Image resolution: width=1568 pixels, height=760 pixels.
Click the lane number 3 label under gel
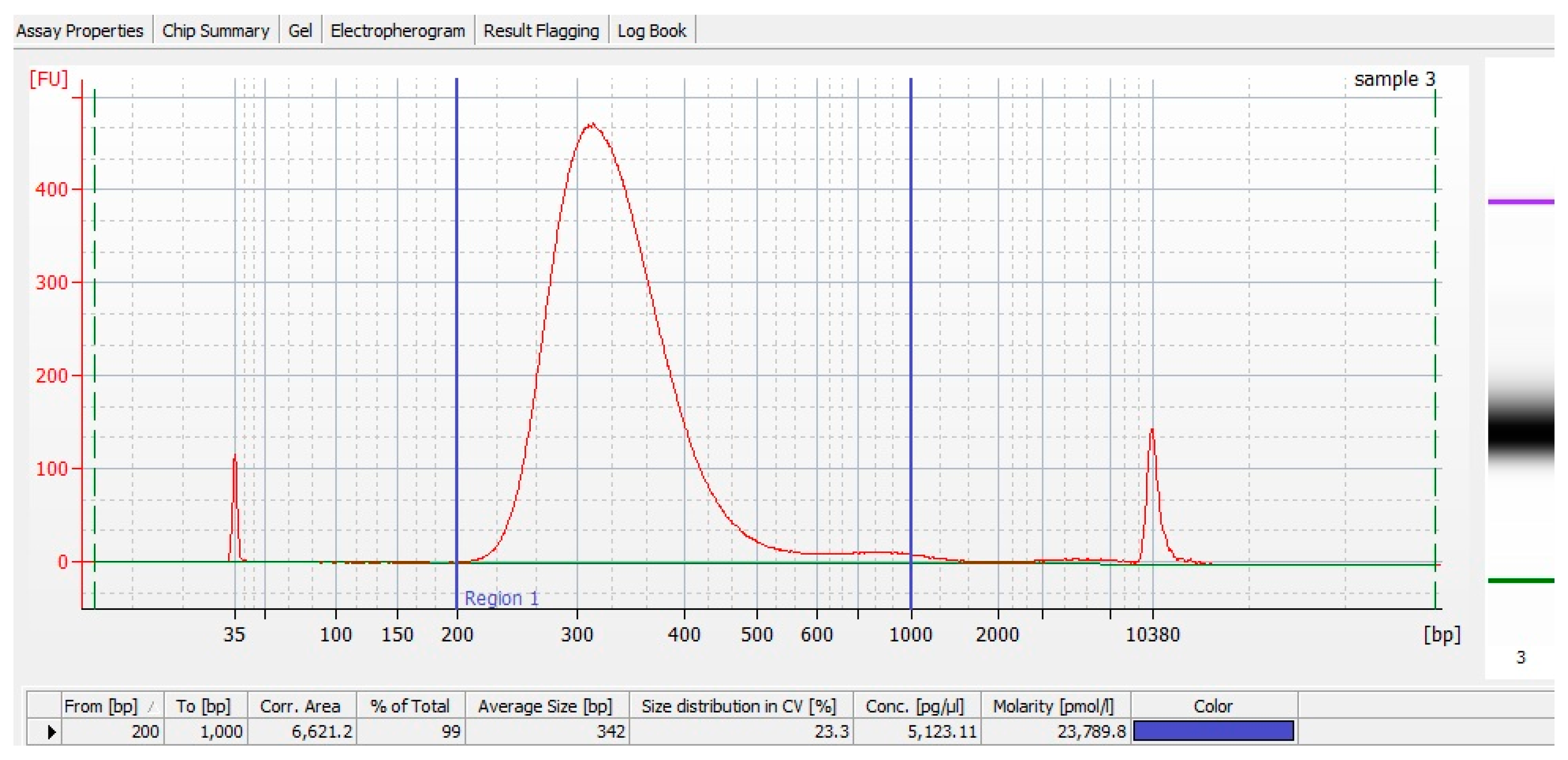(1520, 657)
